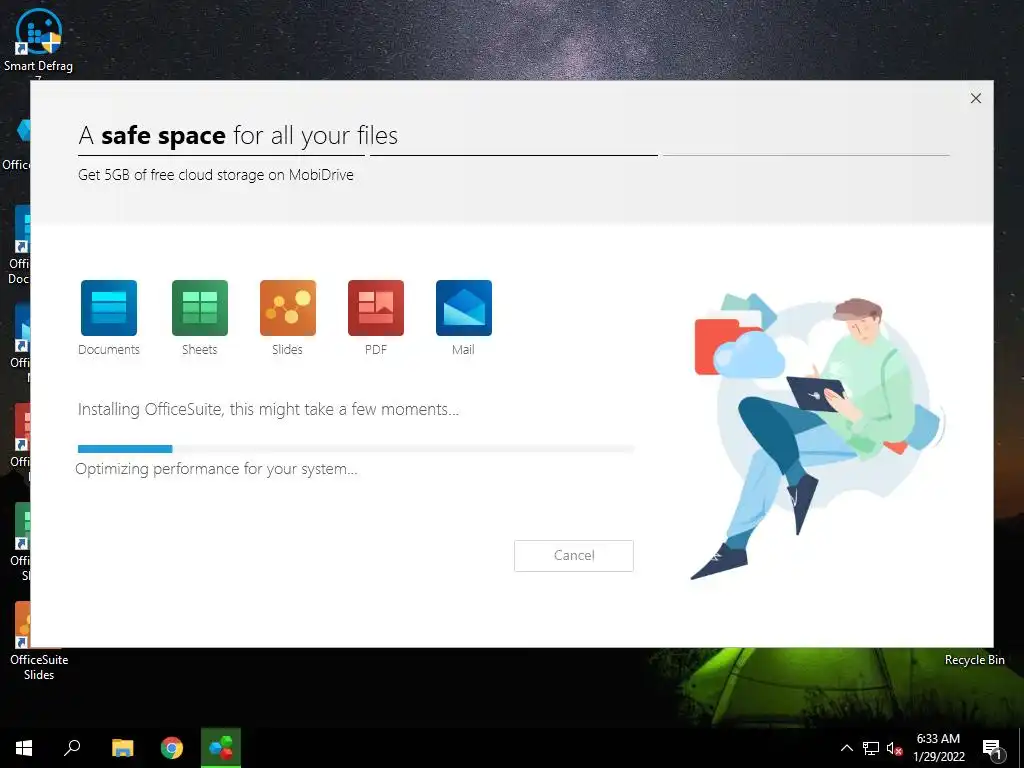Viewport: 1024px width, 768px height.
Task: Cancel the OfficeSuite installation
Action: pyautogui.click(x=573, y=556)
